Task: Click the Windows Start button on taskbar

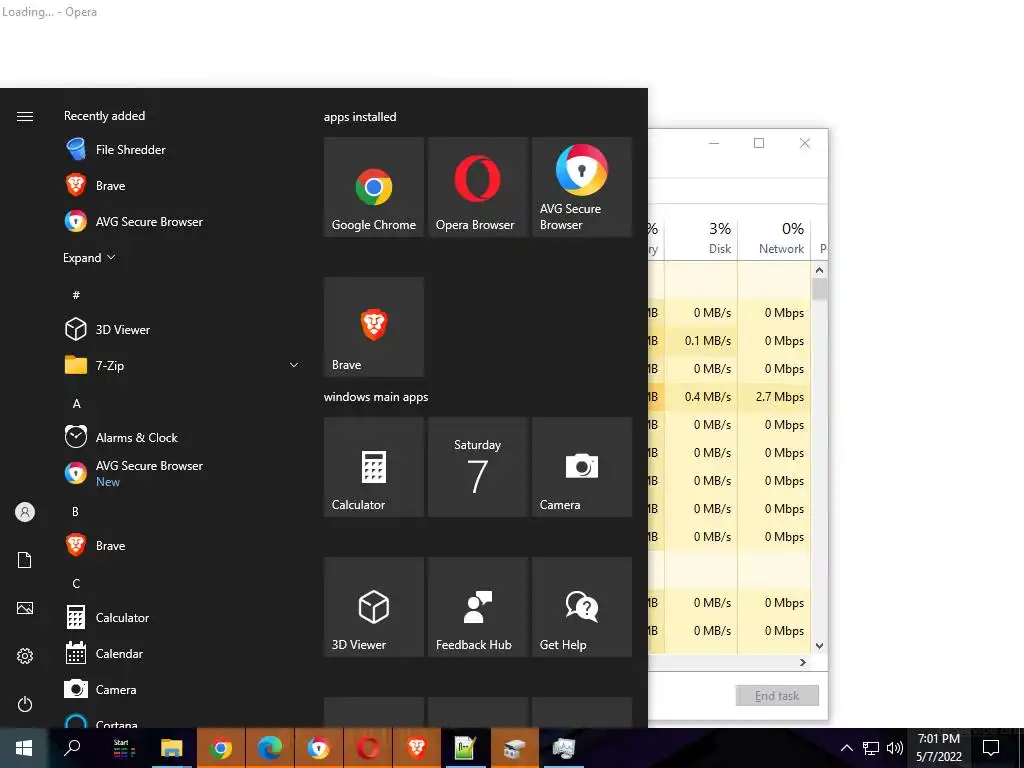Action: (x=24, y=748)
